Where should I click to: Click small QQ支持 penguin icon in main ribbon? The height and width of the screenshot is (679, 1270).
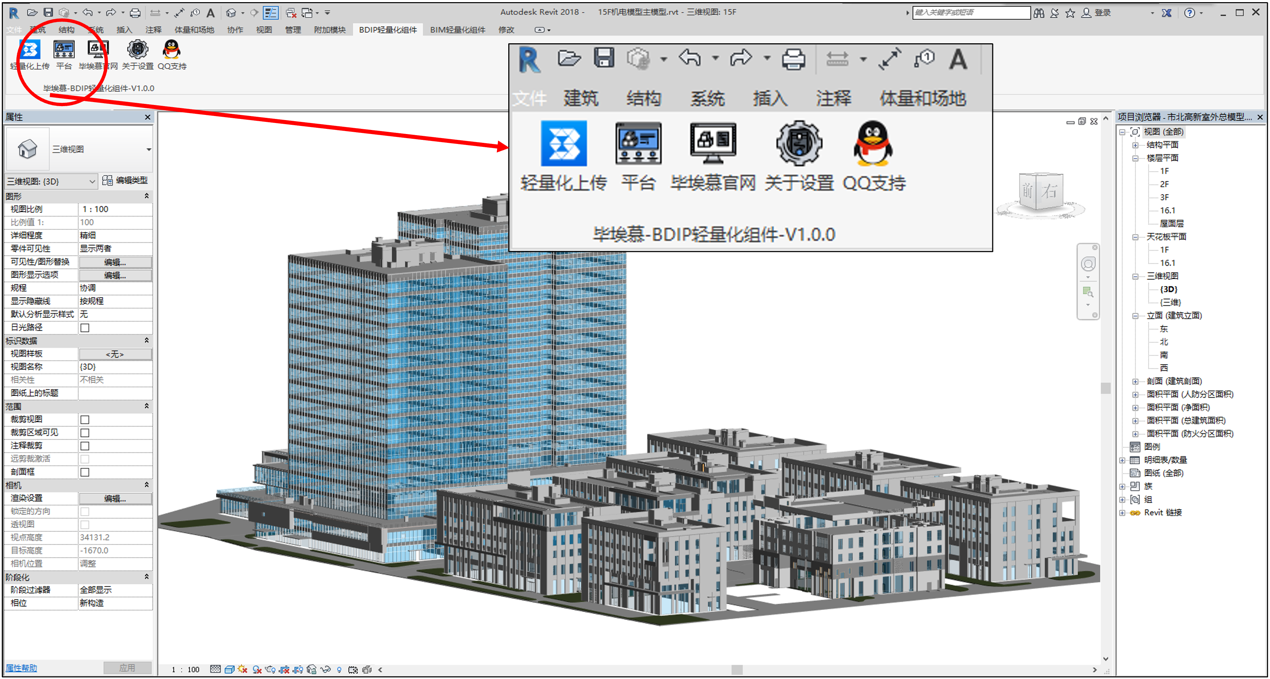tap(172, 49)
